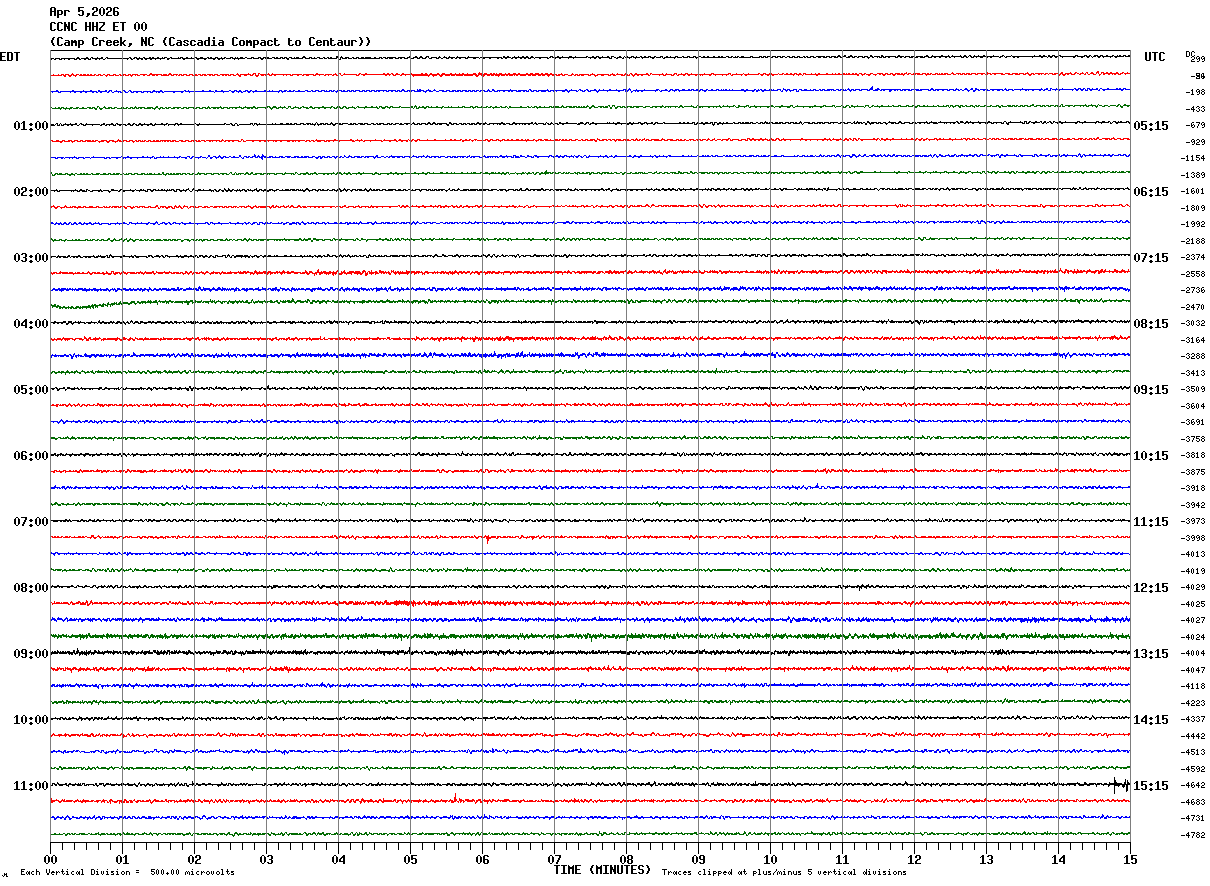Click the '07:00' EDT time label
Screen dimensions: 1210x886
tap(31, 522)
